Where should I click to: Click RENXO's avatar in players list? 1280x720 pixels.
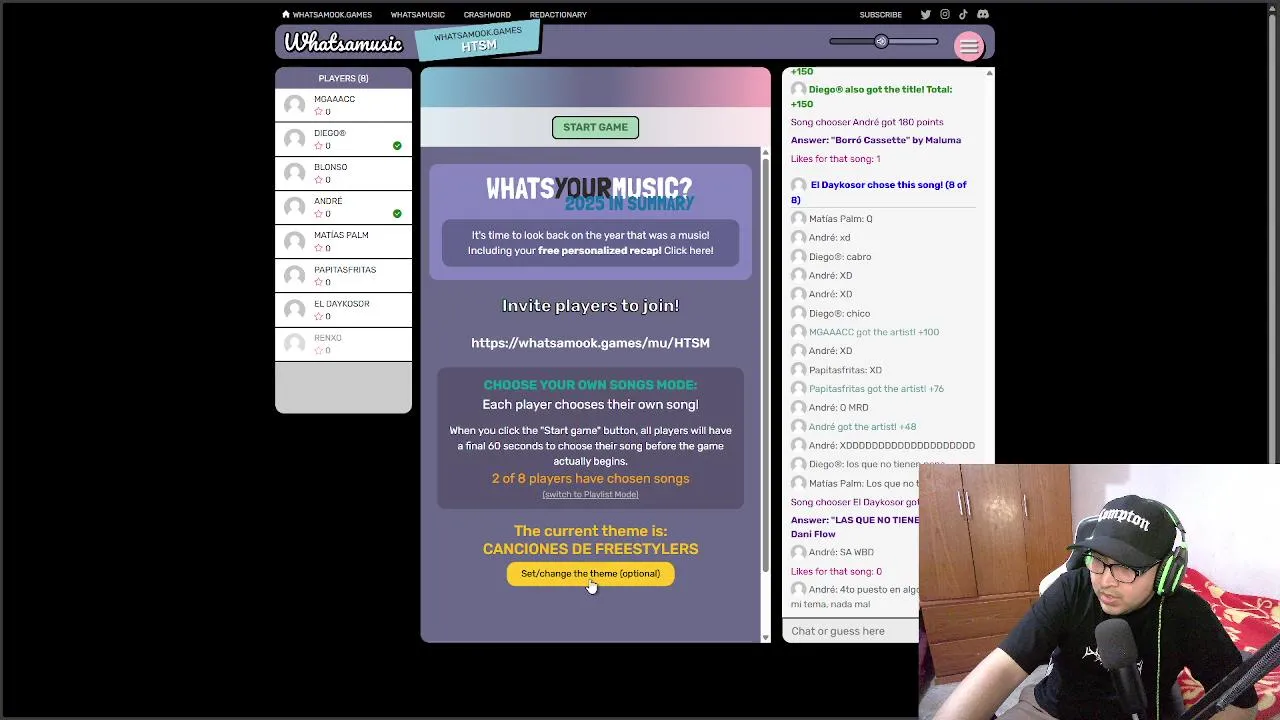[295, 344]
